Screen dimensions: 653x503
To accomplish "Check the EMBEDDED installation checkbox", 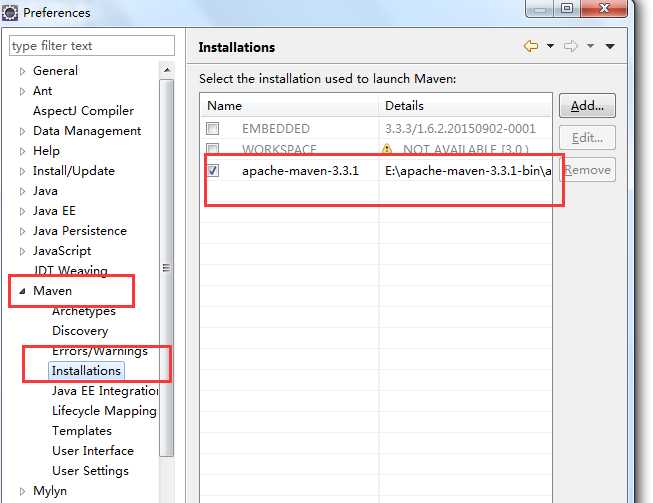I will [212, 128].
